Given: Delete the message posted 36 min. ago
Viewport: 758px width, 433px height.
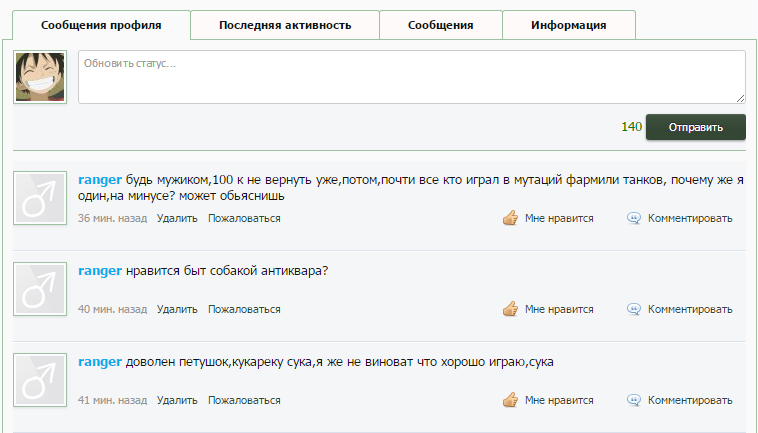Looking at the screenshot, I should click(x=177, y=218).
